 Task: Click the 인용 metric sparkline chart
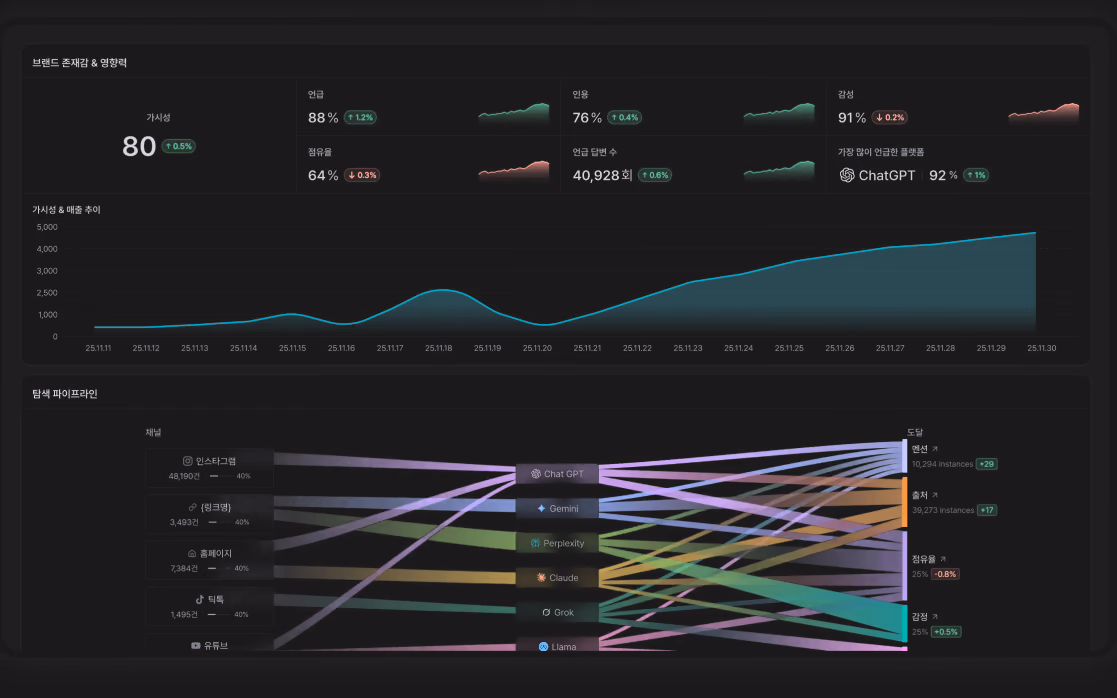point(779,114)
